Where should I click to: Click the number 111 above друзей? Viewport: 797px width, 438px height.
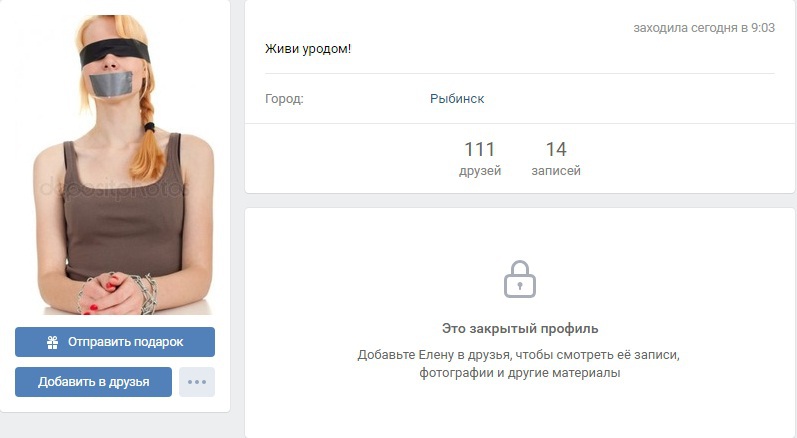coord(479,149)
